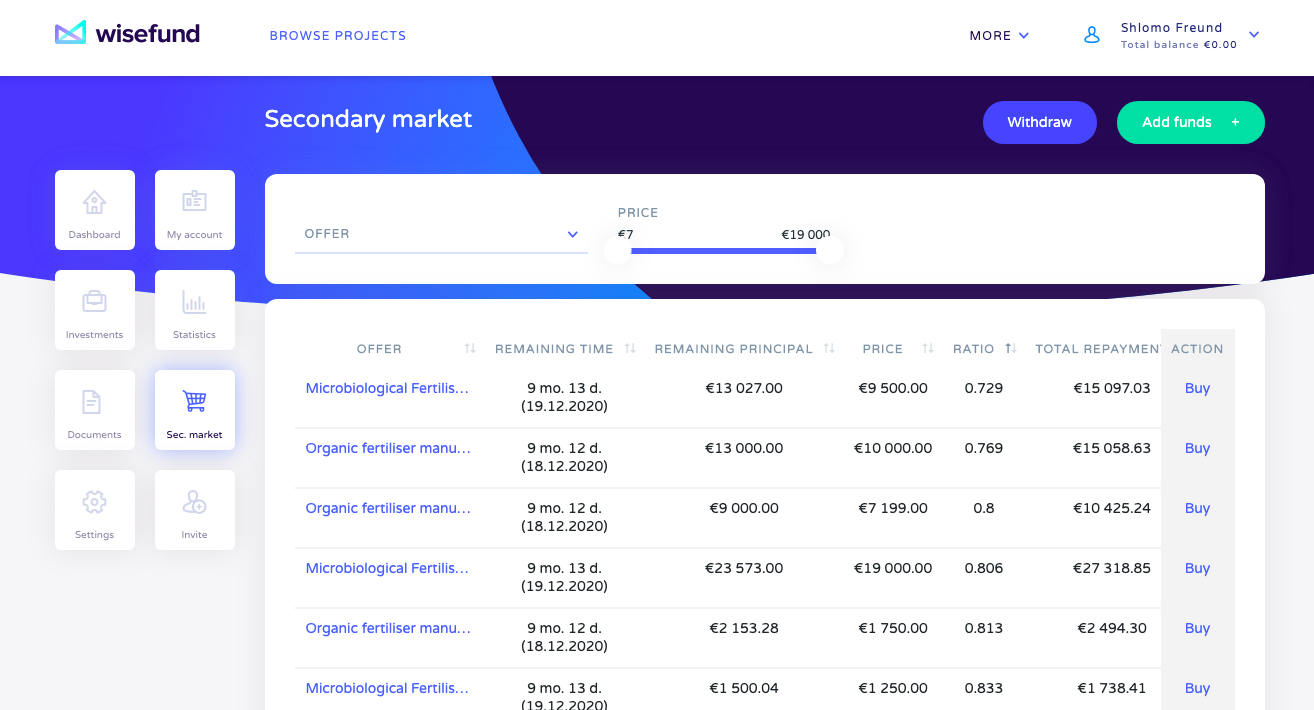1314x710 pixels.
Task: Open the Statistics tile
Action: tap(195, 310)
